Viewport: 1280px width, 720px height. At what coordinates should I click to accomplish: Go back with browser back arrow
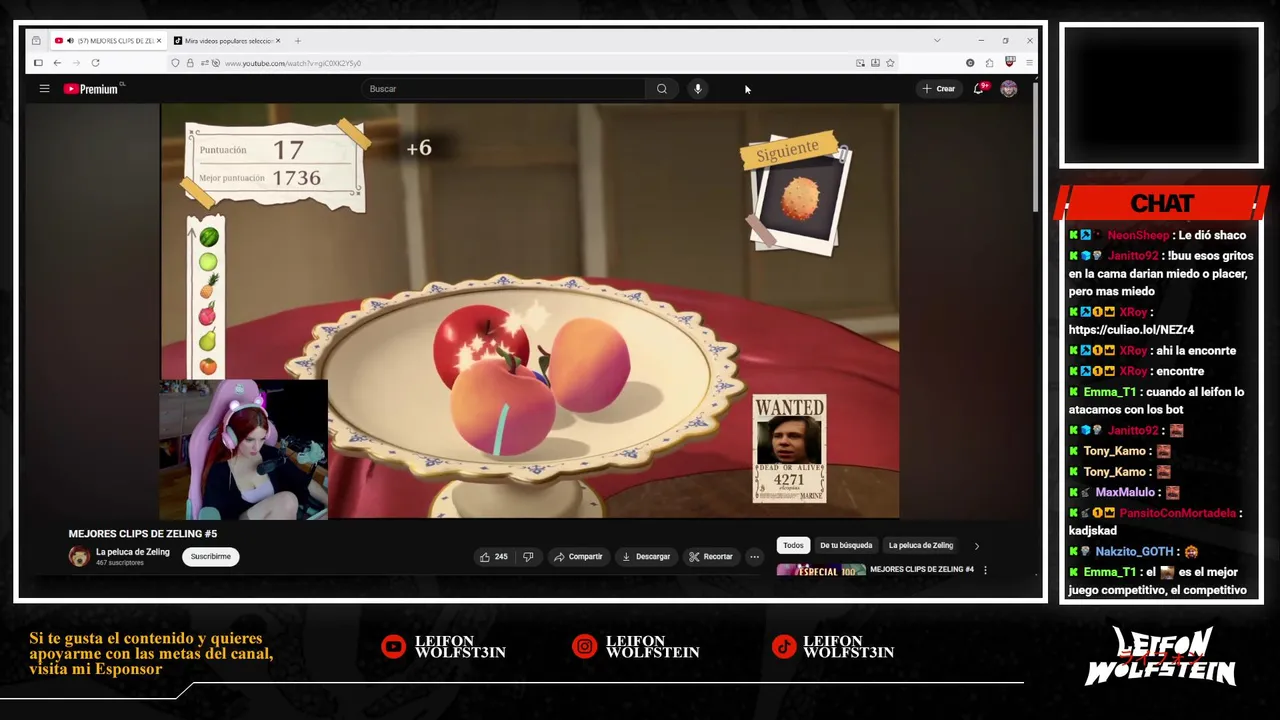pyautogui.click(x=57, y=63)
